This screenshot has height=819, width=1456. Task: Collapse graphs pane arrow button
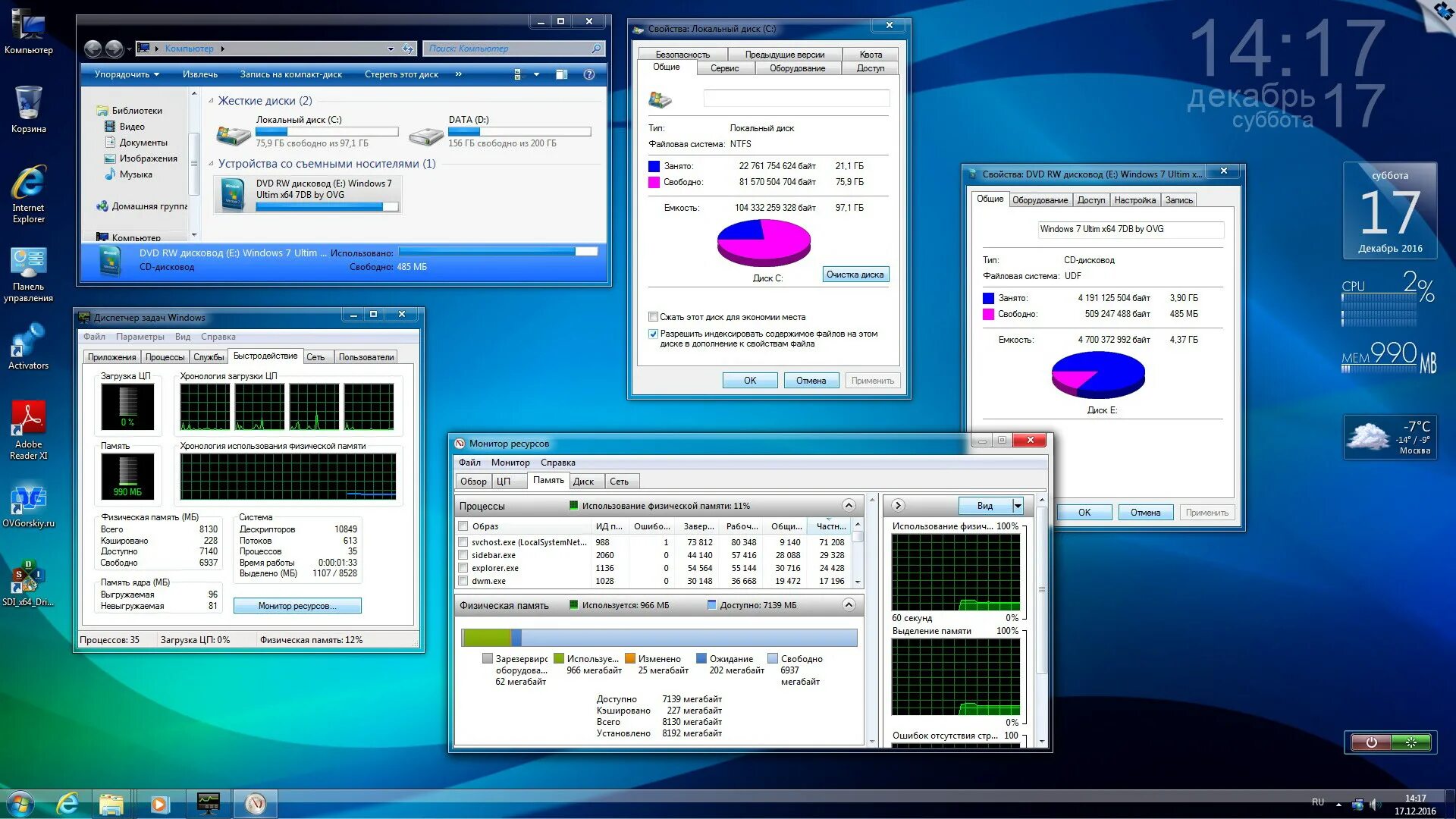coord(897,506)
